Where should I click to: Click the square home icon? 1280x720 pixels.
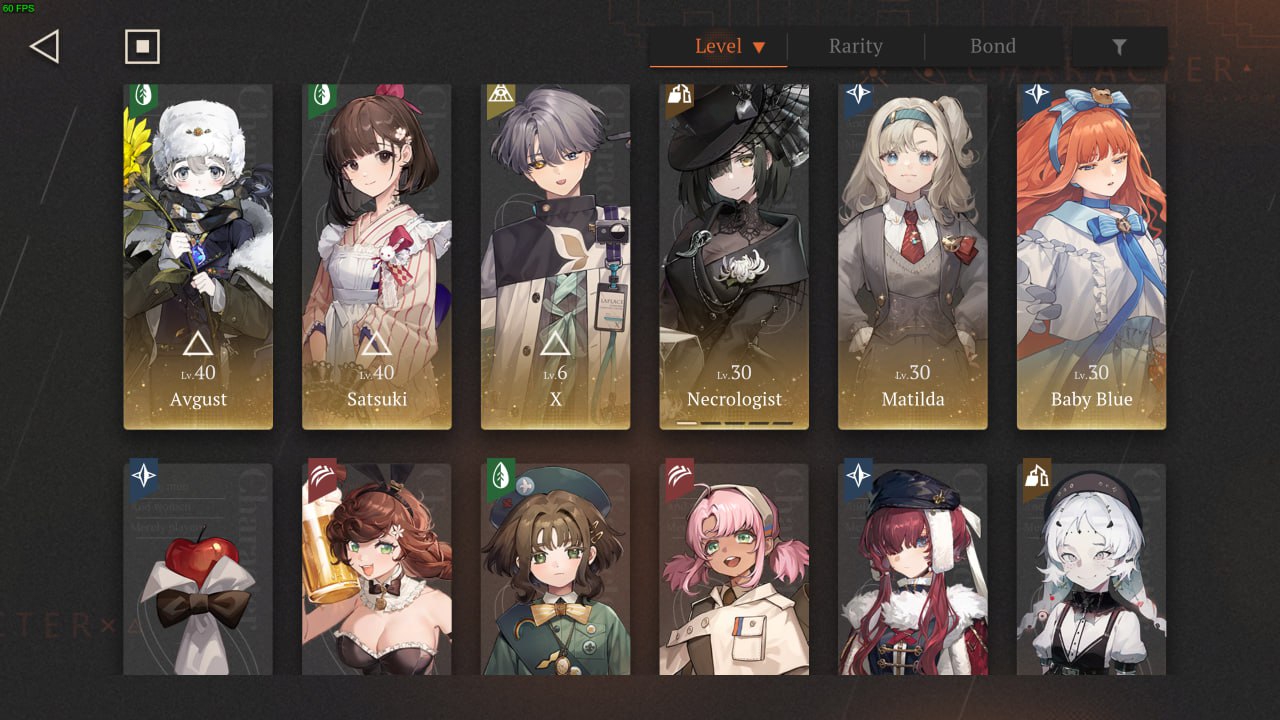tap(142, 46)
